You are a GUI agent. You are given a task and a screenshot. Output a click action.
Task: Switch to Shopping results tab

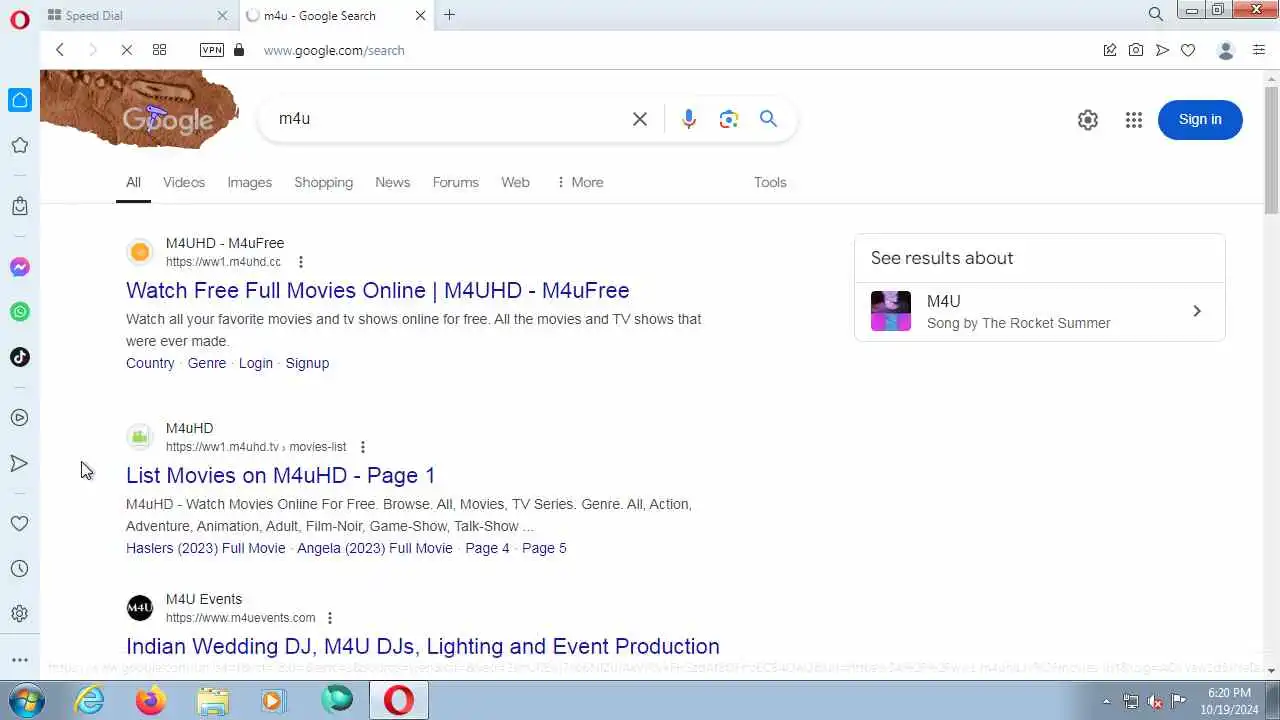tap(323, 182)
